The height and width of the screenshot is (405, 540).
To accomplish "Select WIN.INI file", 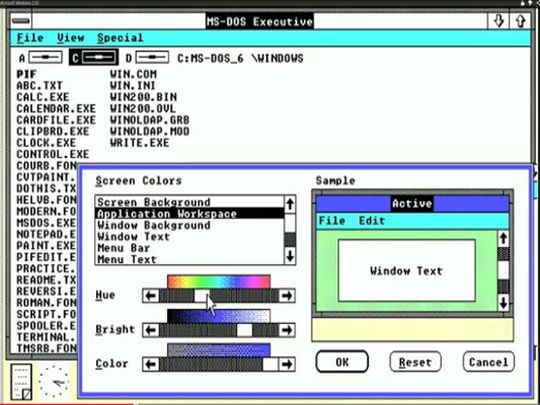I will click(133, 85).
